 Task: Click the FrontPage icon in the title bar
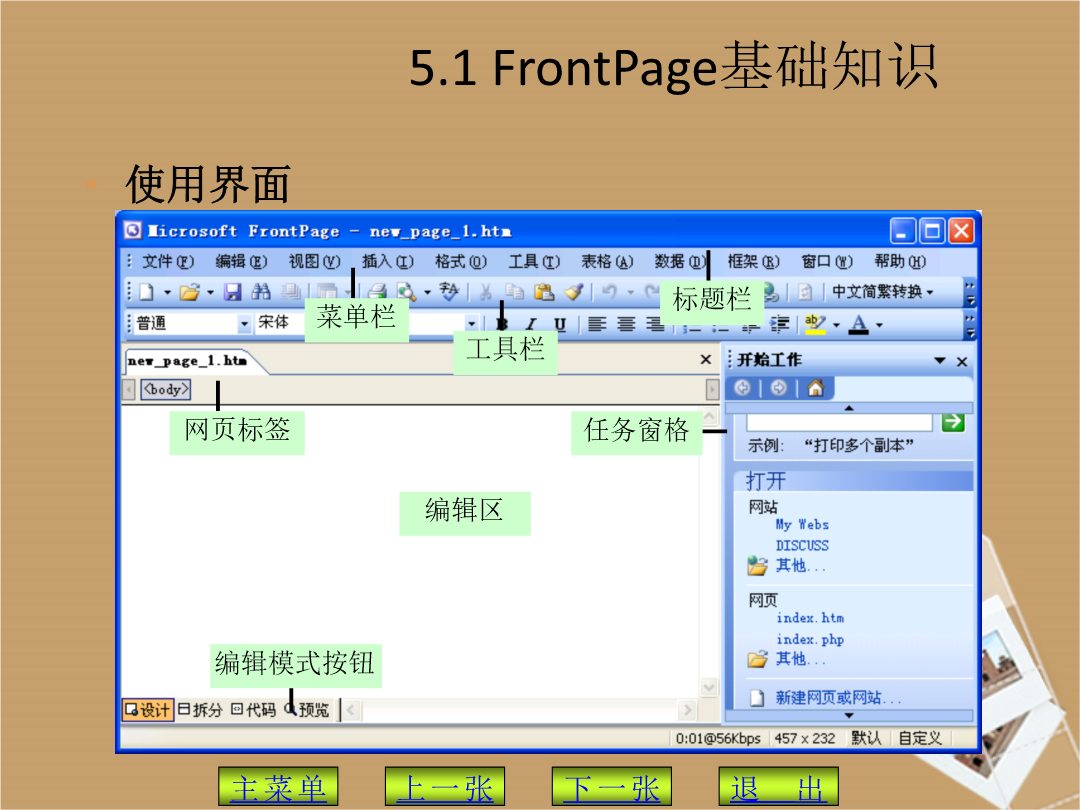(x=133, y=230)
